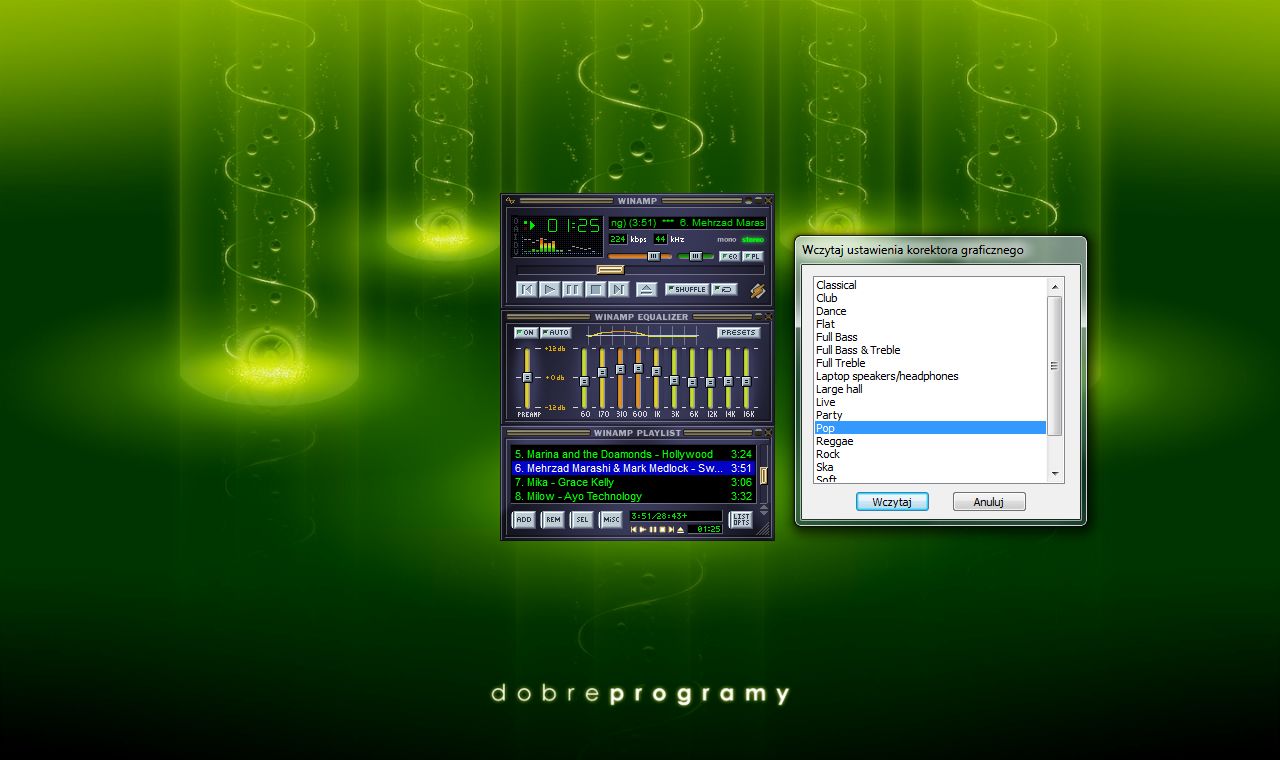Stop playback with main Winamp stop button
Image resolution: width=1280 pixels, height=760 pixels.
click(596, 290)
